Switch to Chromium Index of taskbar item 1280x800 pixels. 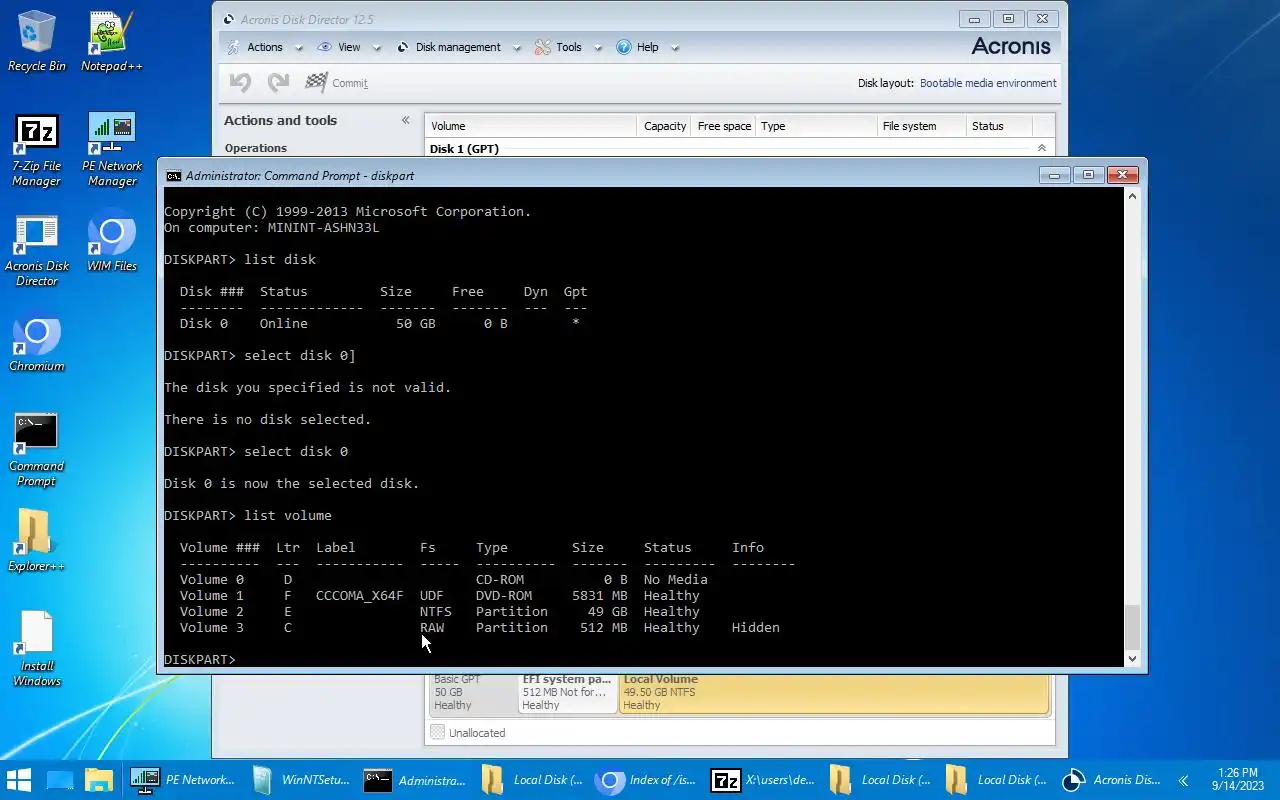click(647, 780)
